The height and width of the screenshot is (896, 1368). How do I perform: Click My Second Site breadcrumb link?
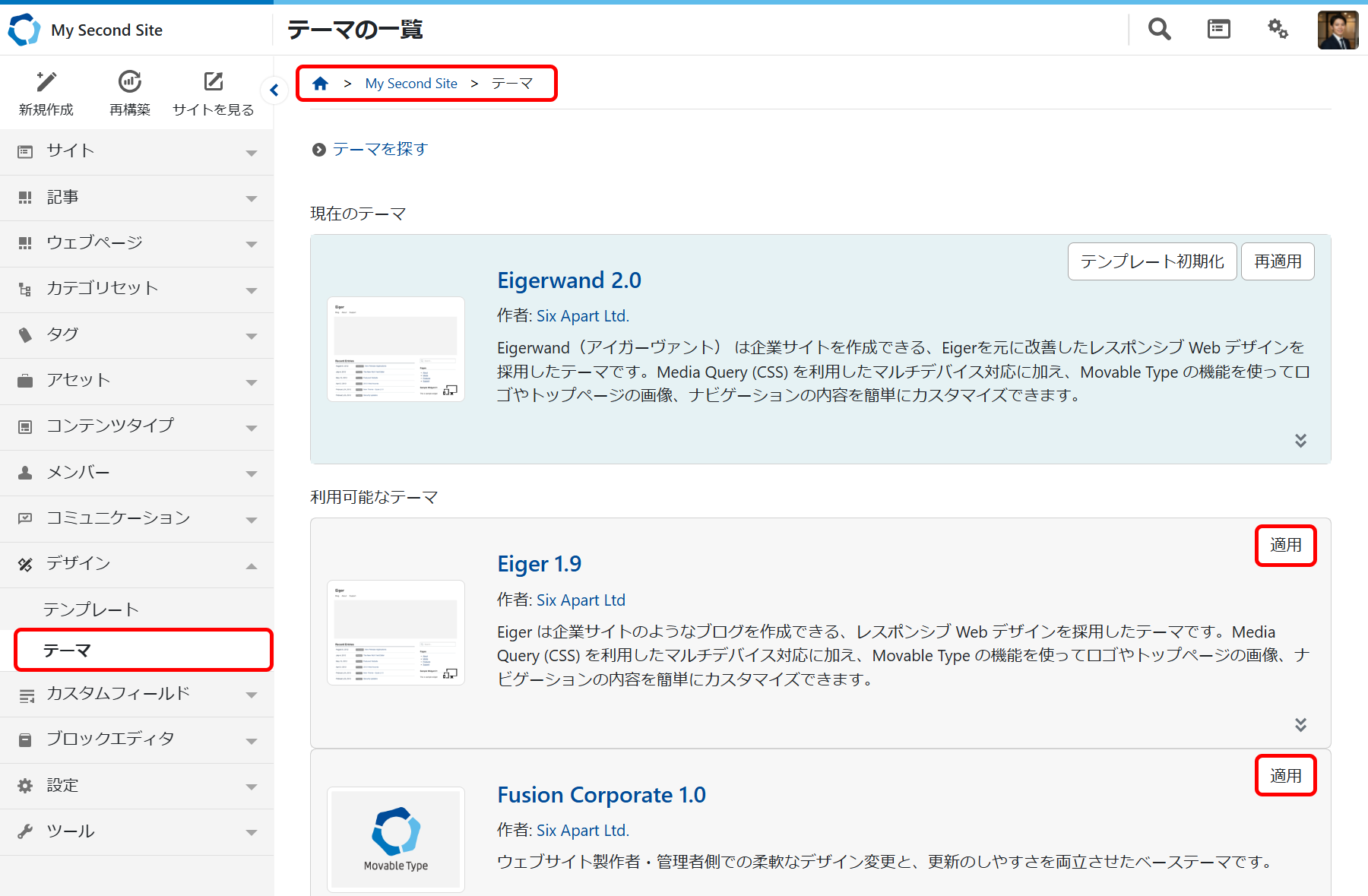pyautogui.click(x=411, y=84)
